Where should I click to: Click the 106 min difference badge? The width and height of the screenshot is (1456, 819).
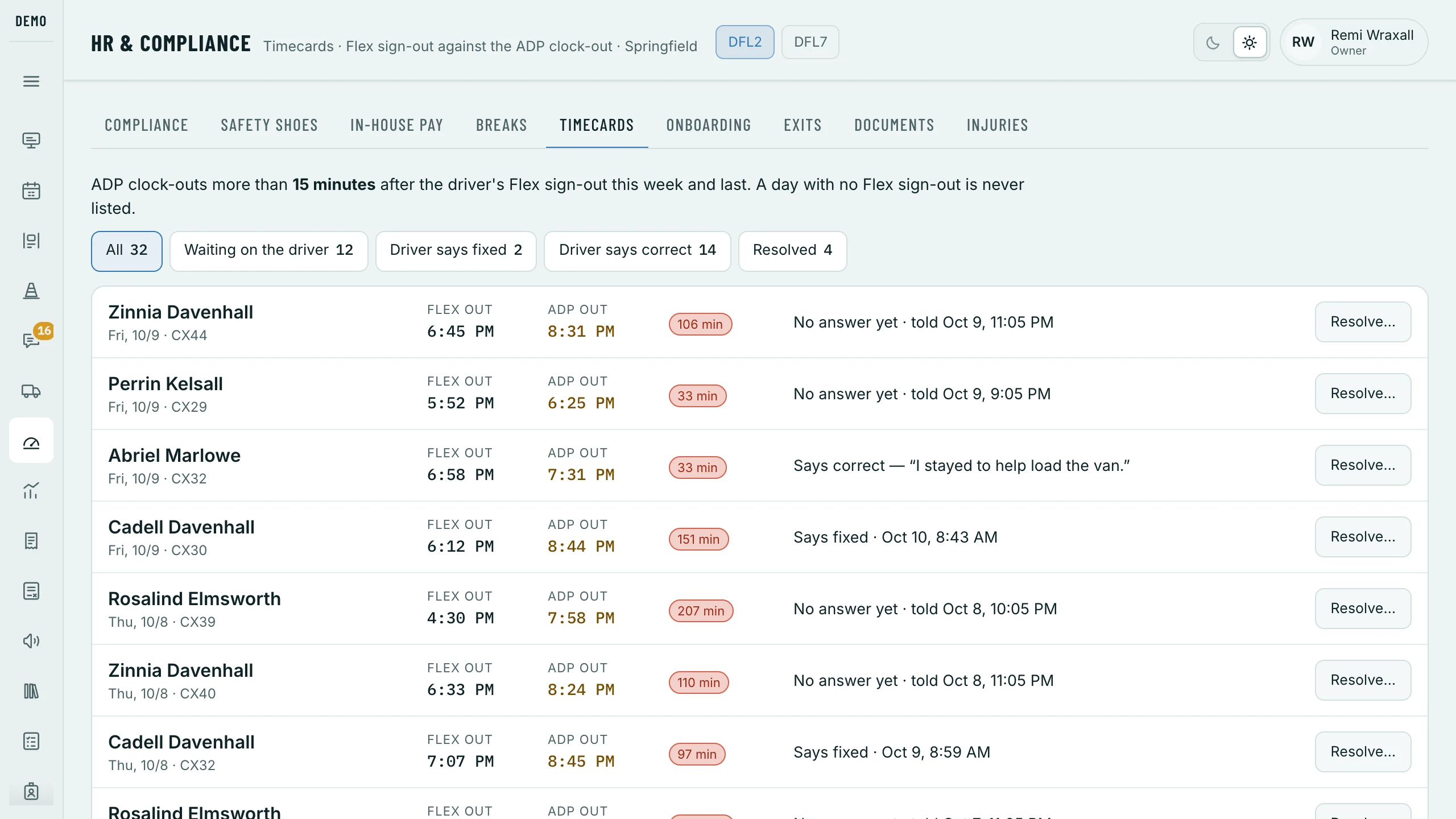pyautogui.click(x=700, y=324)
